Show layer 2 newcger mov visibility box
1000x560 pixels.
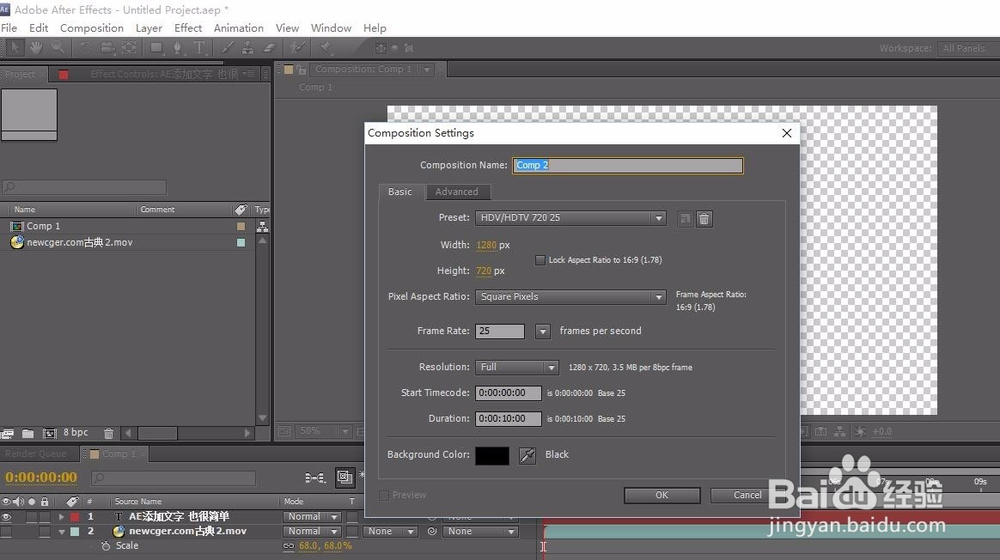pos(6,531)
